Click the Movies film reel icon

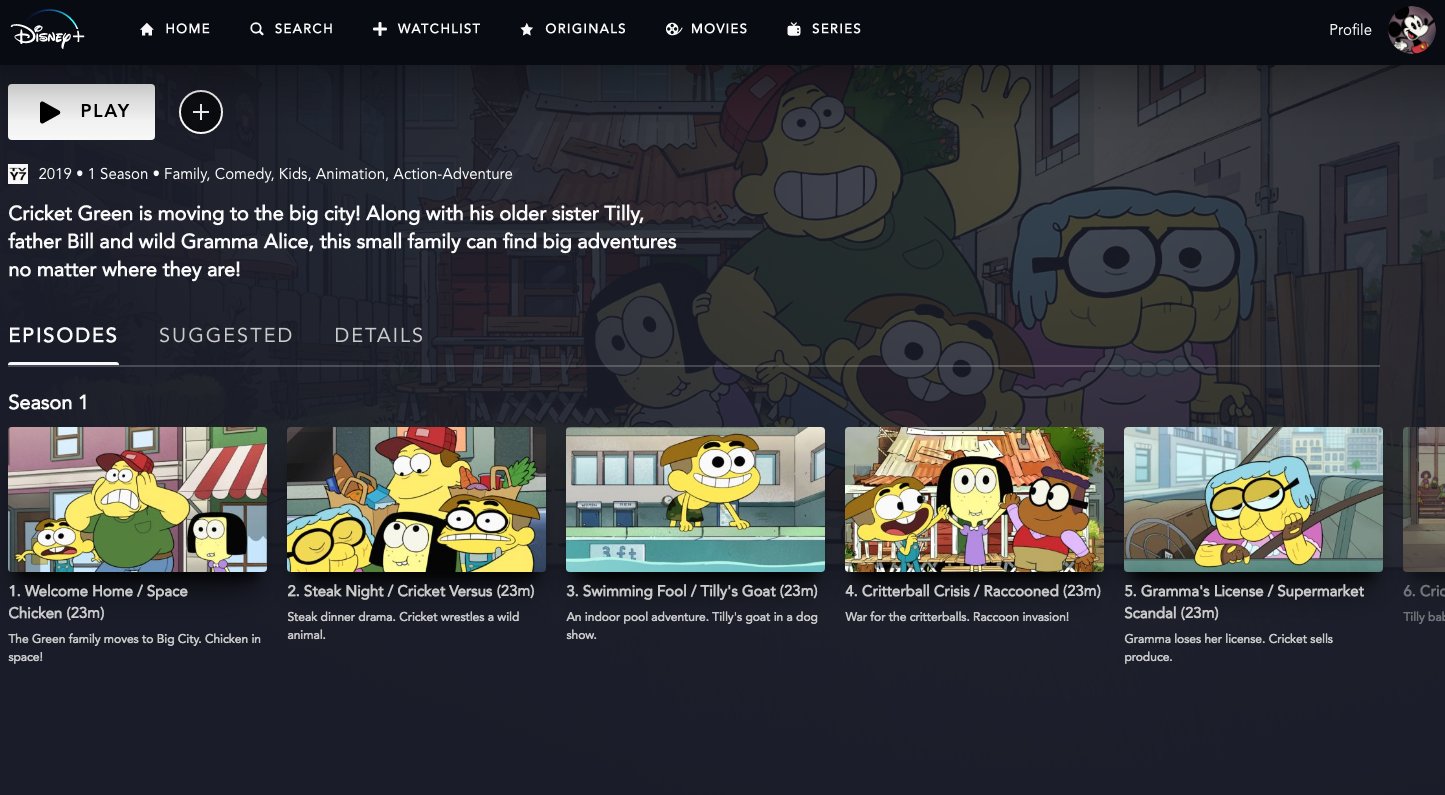click(x=673, y=30)
